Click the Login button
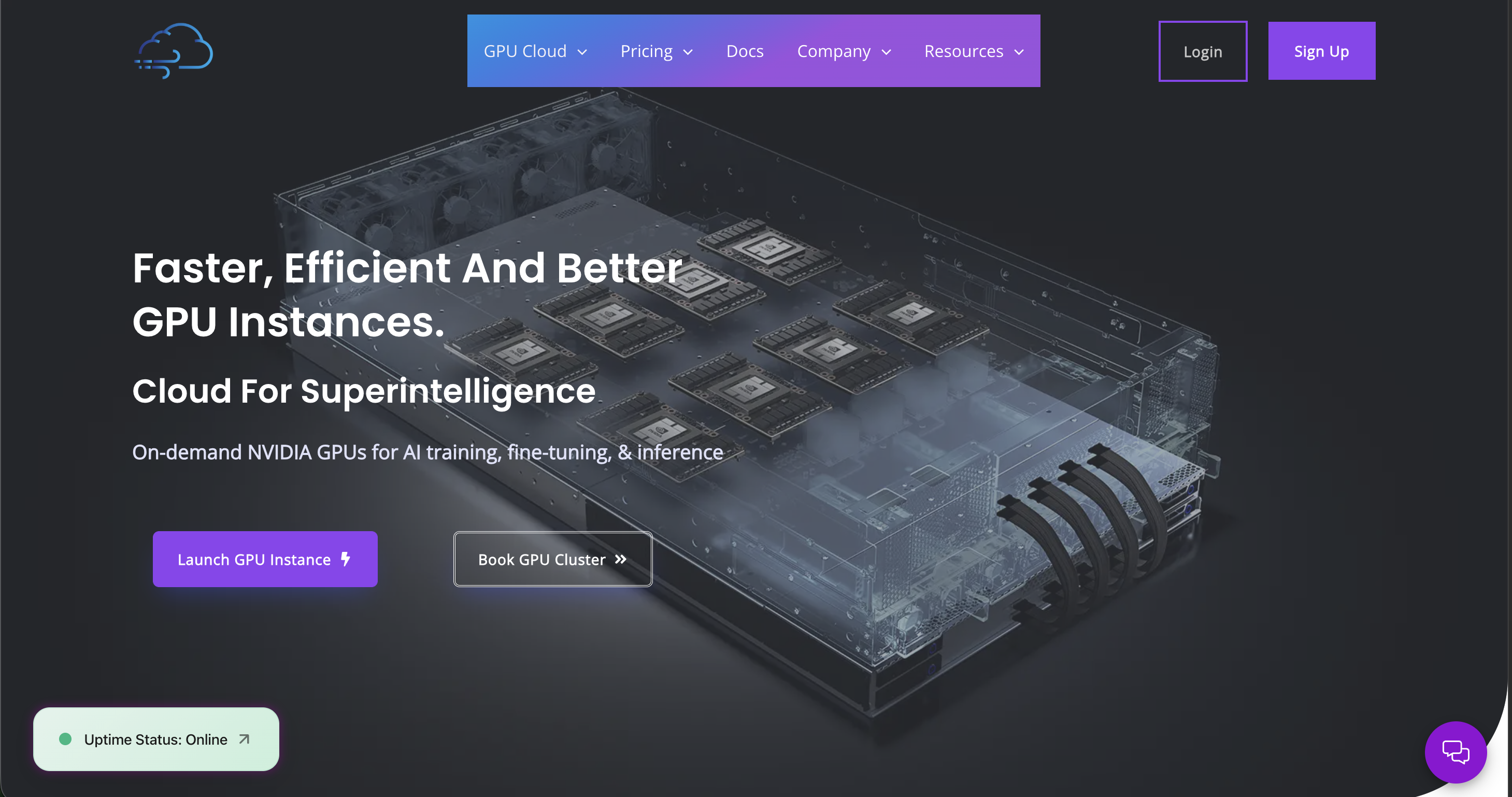Viewport: 1512px width, 797px height. tap(1203, 51)
